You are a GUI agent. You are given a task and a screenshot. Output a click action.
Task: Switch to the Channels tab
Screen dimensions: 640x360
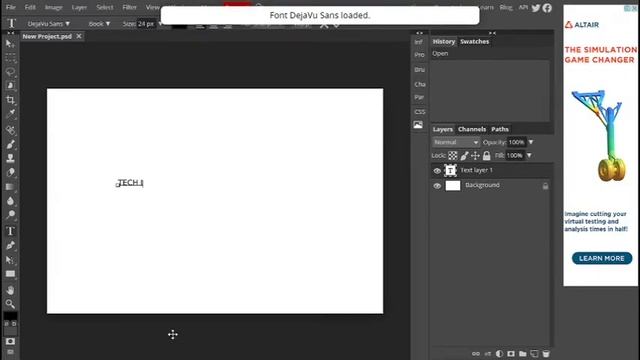coord(472,129)
